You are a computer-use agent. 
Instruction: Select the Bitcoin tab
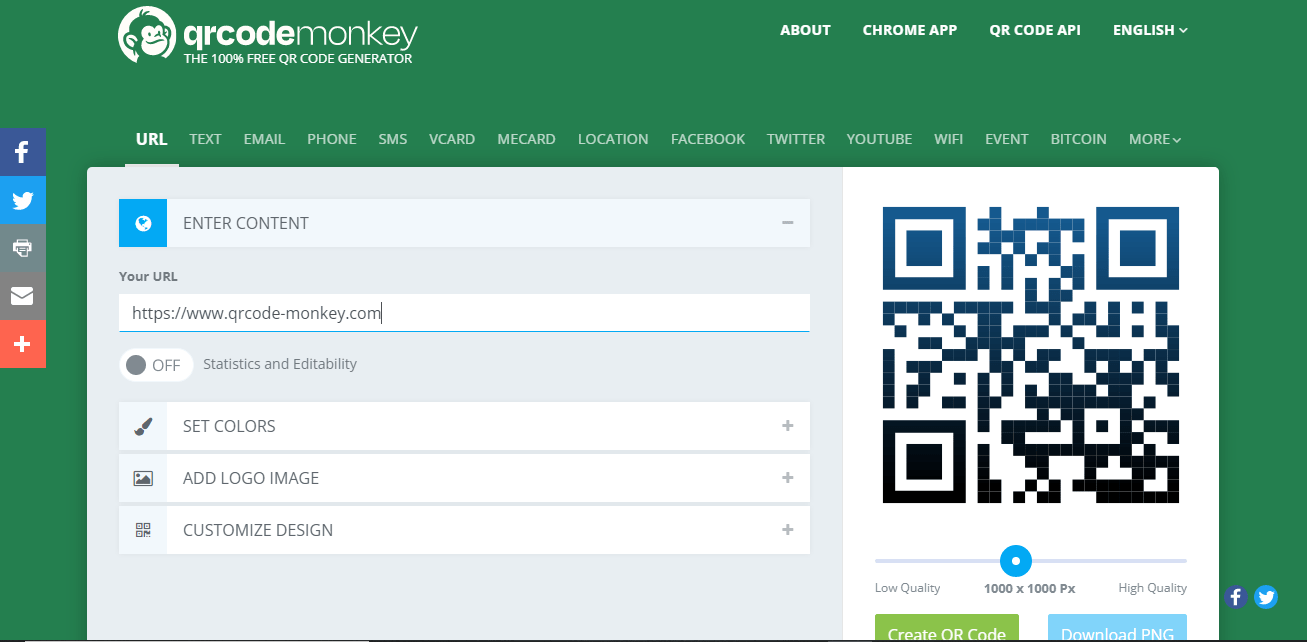pos(1078,139)
